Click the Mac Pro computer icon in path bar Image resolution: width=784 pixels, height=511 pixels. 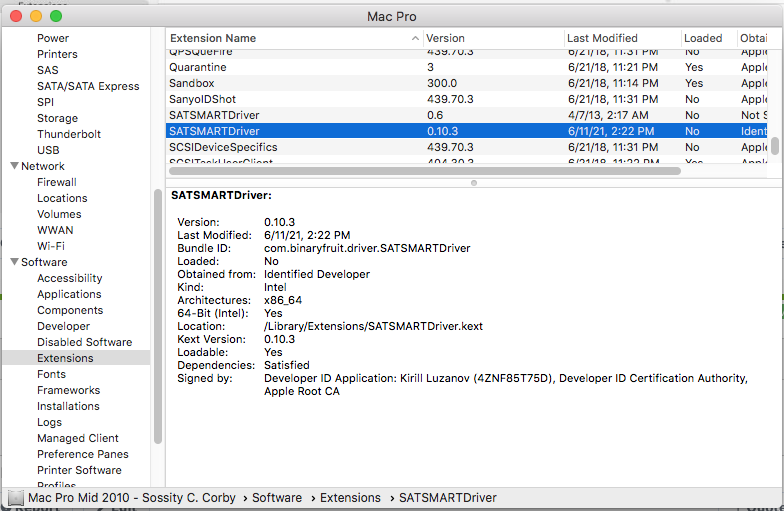click(x=16, y=498)
